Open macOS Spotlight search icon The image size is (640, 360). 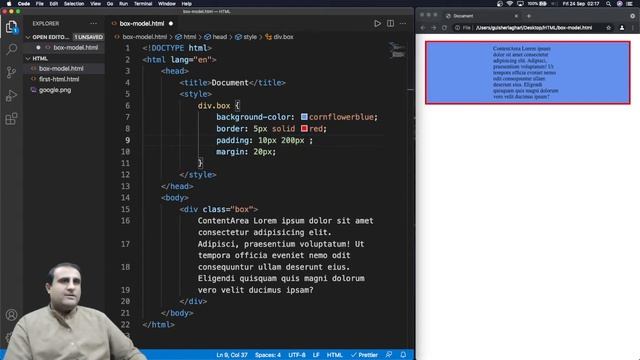(608, 4)
